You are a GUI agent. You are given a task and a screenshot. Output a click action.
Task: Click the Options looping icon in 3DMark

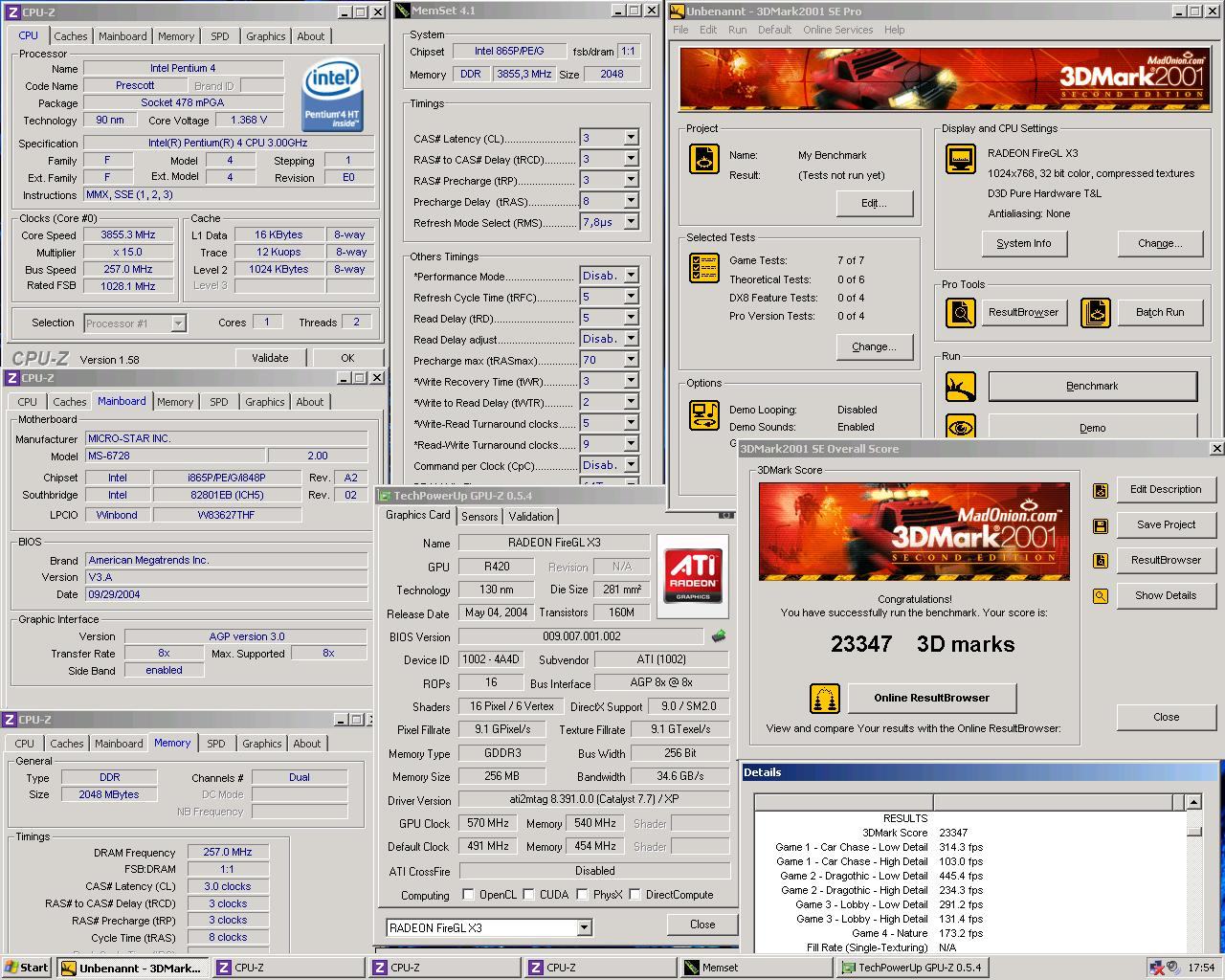coord(704,415)
